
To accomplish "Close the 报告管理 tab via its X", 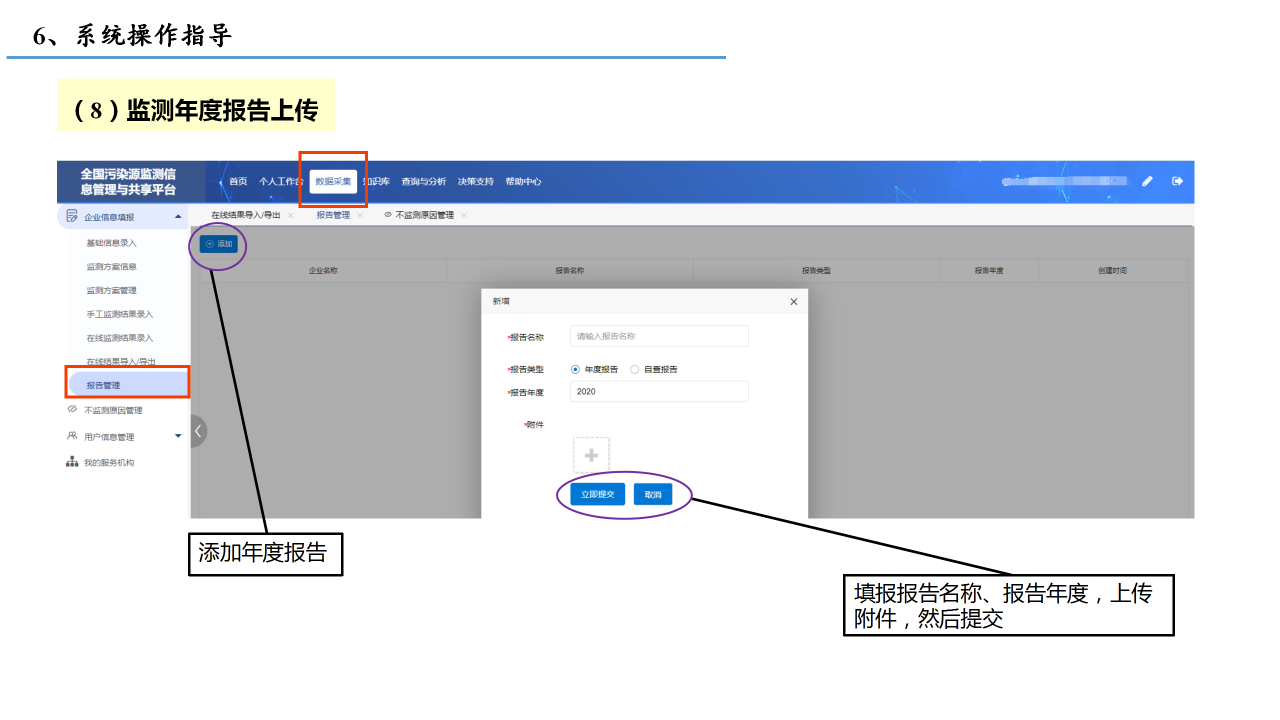I will tap(360, 215).
